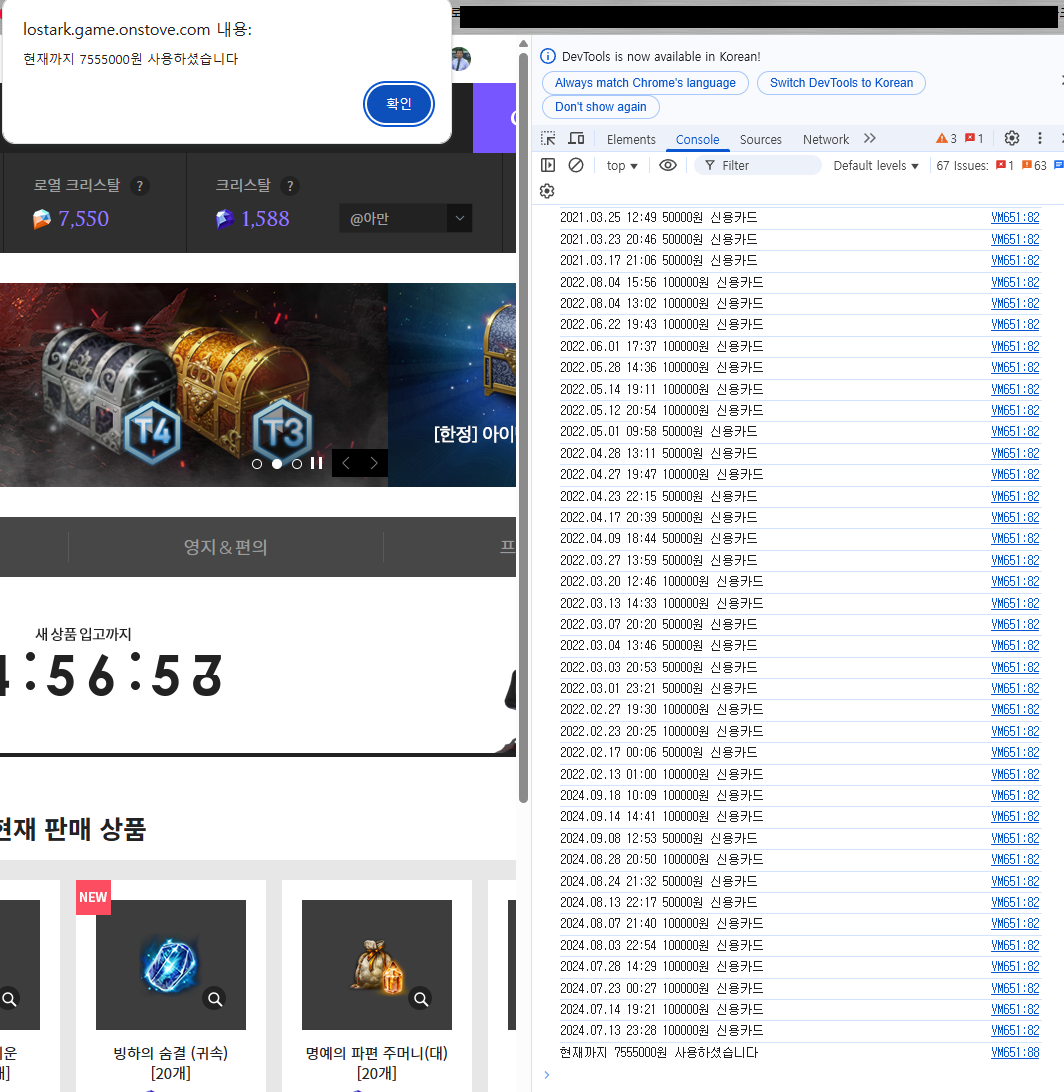Click the 크리스탈 help question mark

(x=290, y=186)
